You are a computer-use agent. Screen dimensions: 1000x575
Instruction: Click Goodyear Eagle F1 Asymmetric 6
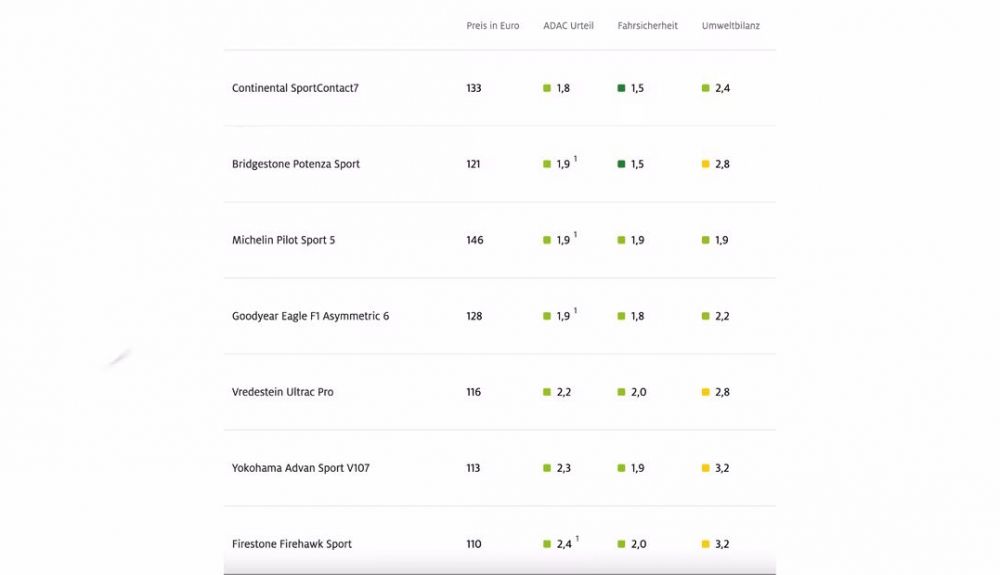click(310, 316)
